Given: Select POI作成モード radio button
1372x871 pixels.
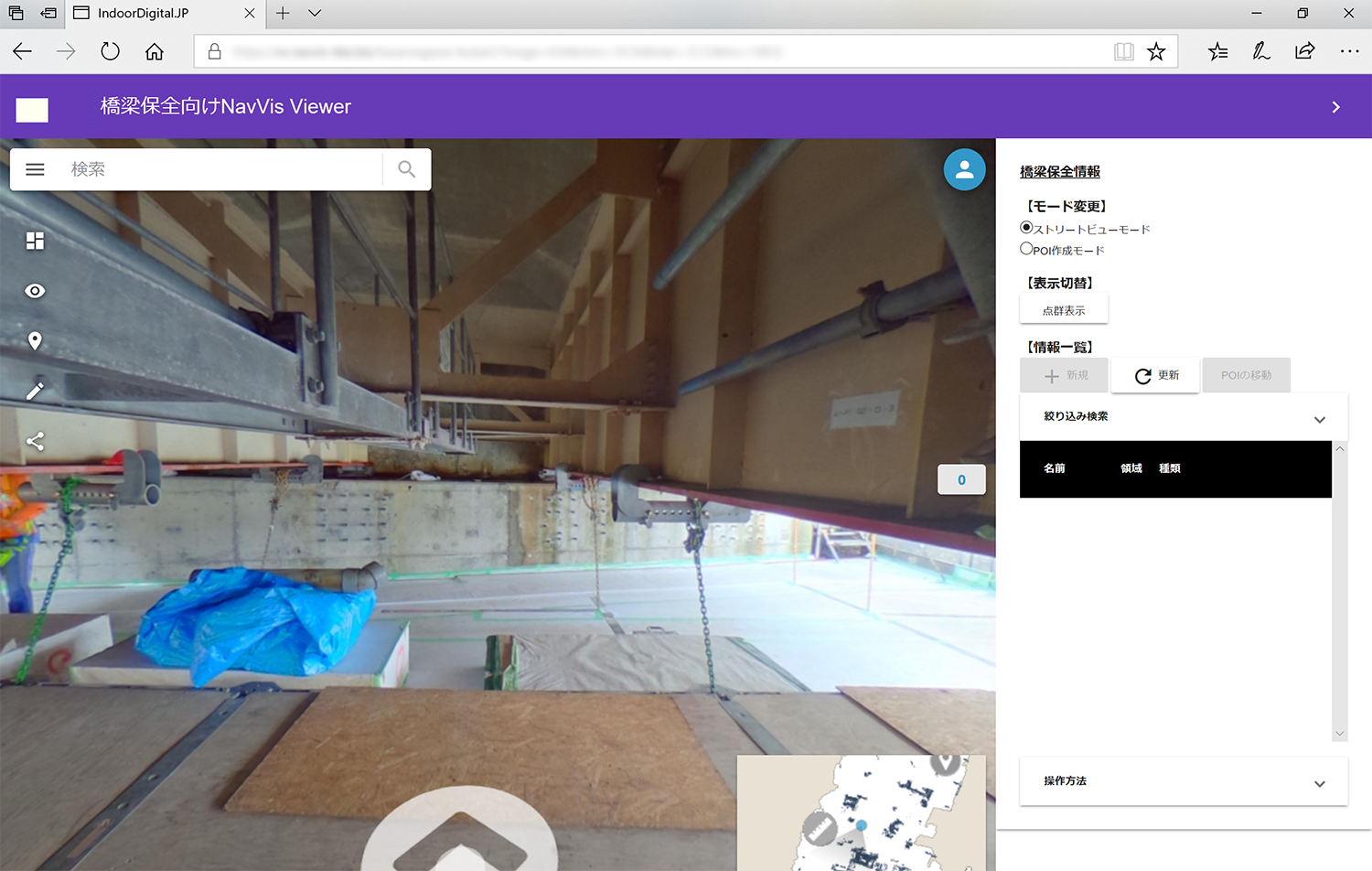Looking at the screenshot, I should [1026, 249].
